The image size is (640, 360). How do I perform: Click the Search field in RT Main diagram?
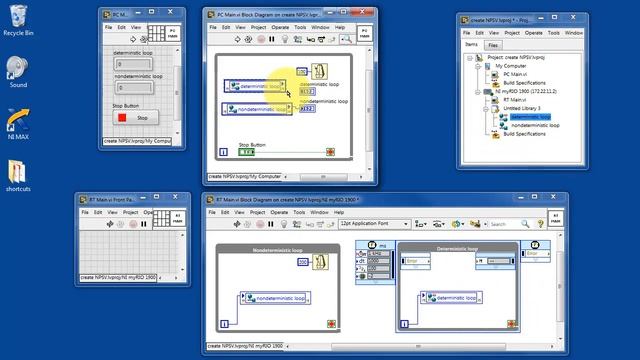tap(504, 224)
